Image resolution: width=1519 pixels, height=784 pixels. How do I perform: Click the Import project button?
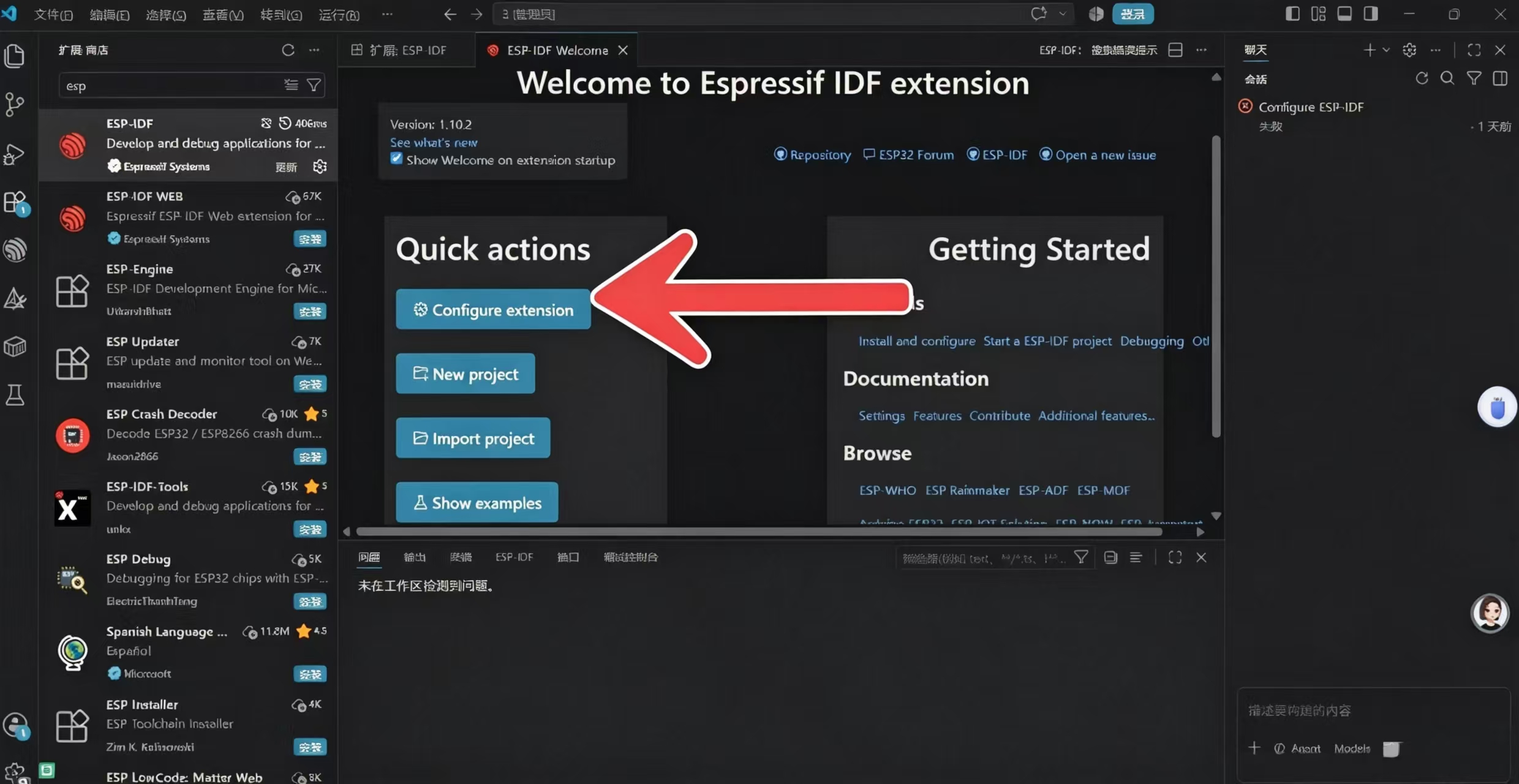pyautogui.click(x=473, y=438)
